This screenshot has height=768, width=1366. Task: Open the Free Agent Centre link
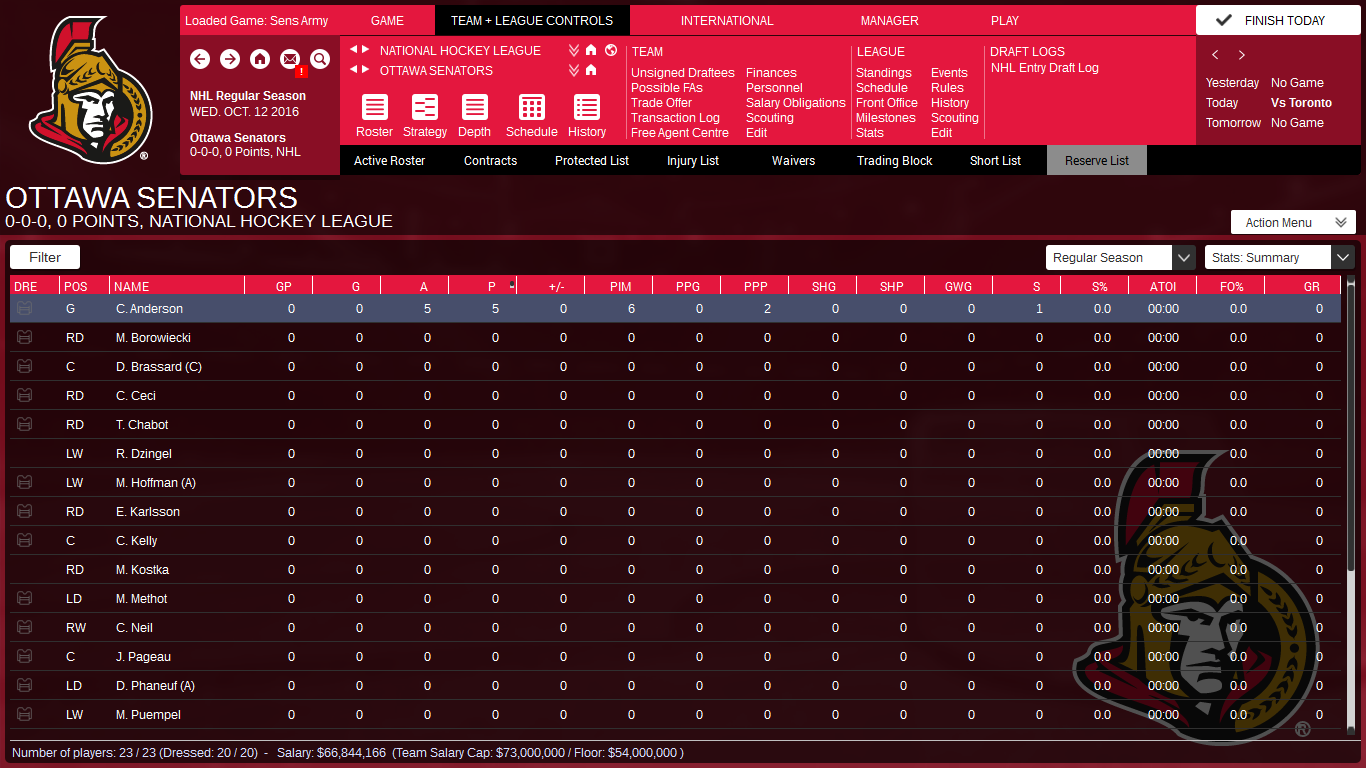point(680,132)
